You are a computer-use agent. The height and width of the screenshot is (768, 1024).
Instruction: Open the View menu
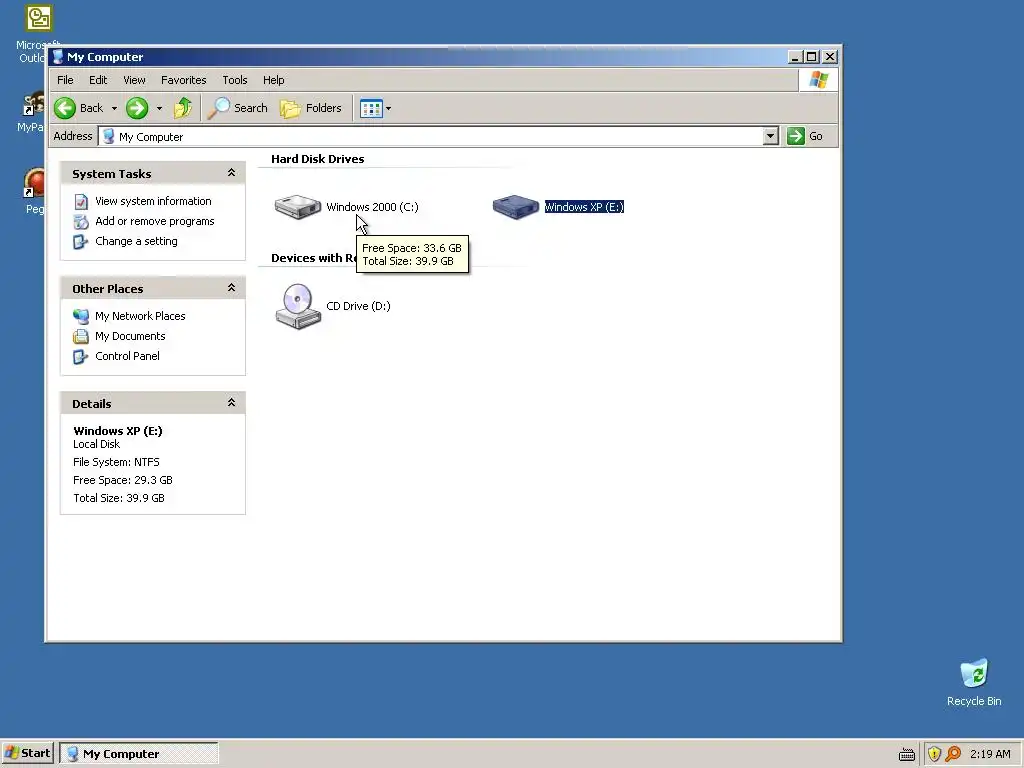pos(134,80)
